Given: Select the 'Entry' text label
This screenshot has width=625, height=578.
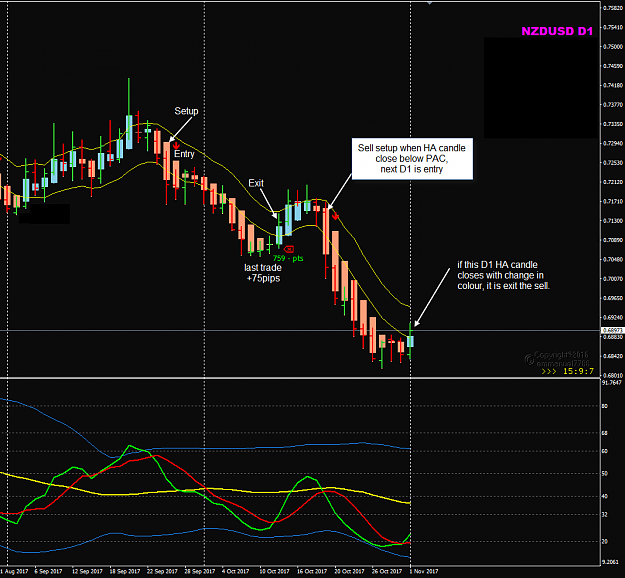Looking at the screenshot, I should (184, 154).
